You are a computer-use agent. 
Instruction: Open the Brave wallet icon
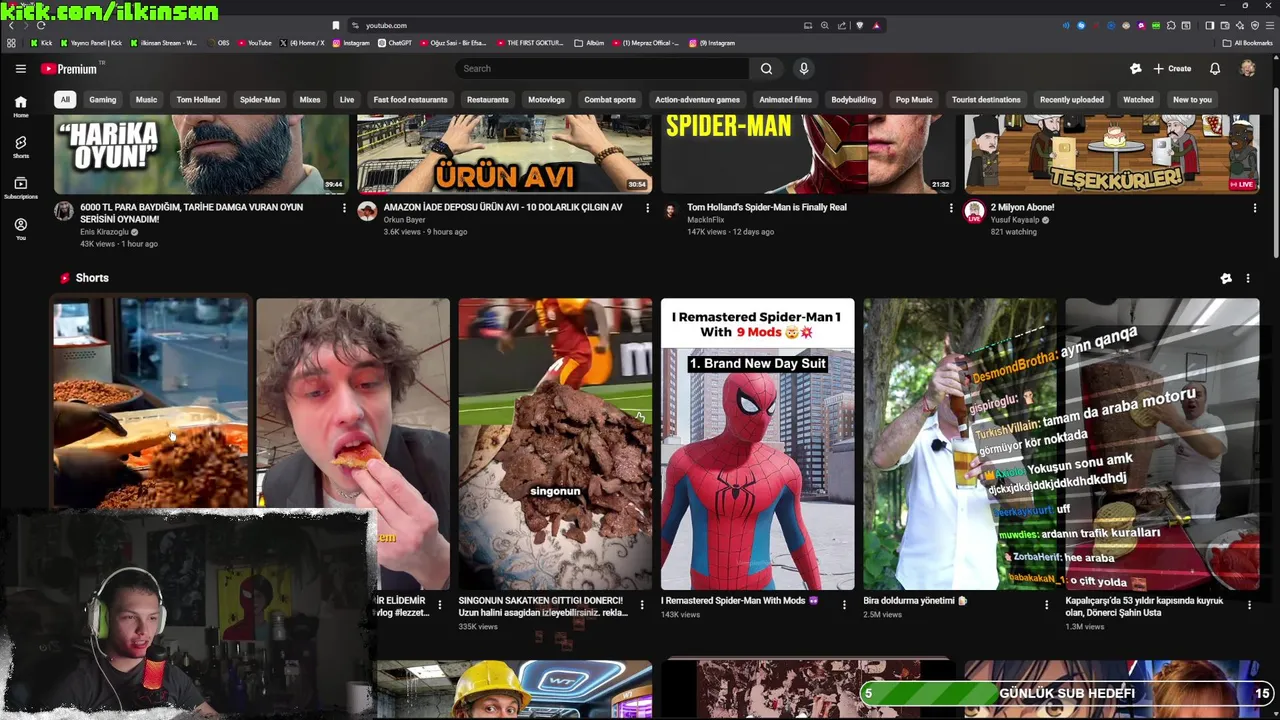pyautogui.click(x=1224, y=25)
